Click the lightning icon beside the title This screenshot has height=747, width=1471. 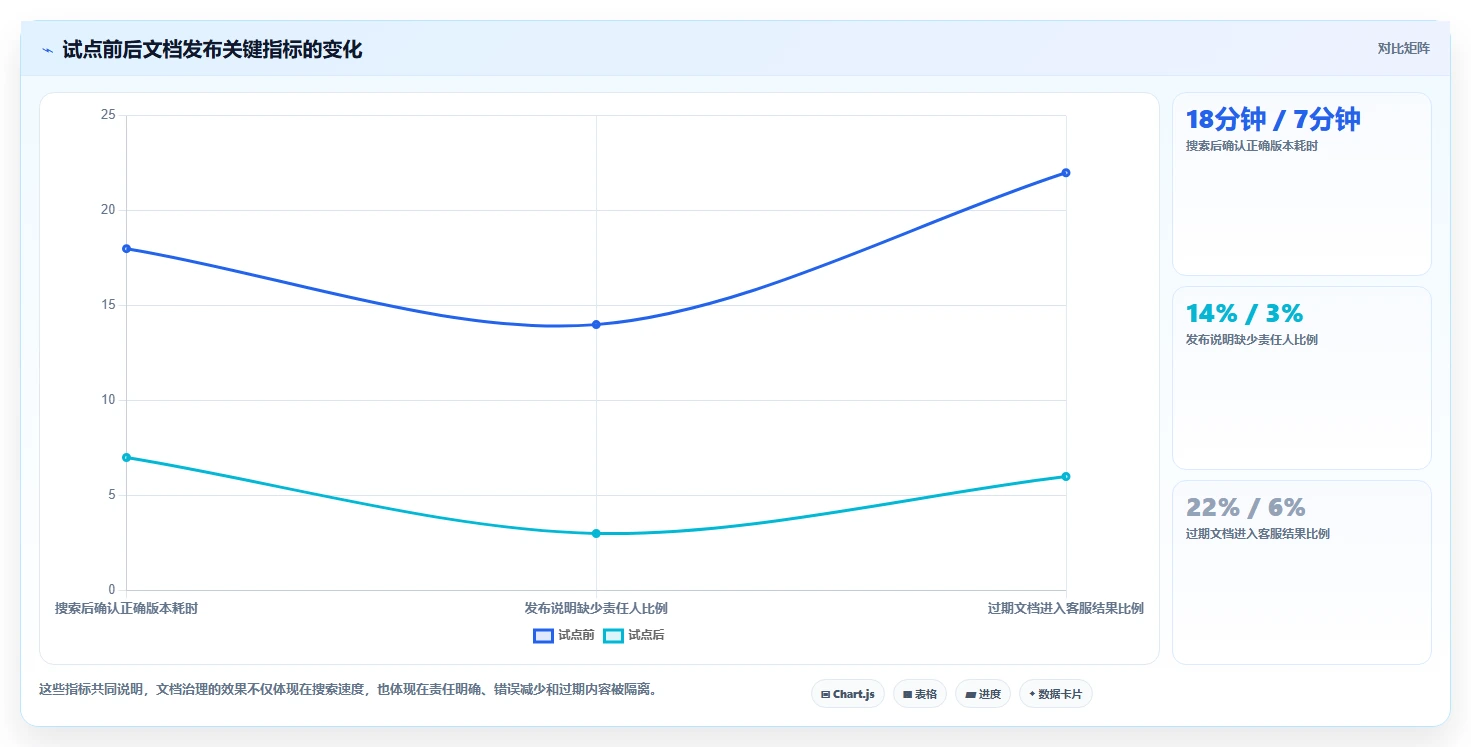pos(47,50)
